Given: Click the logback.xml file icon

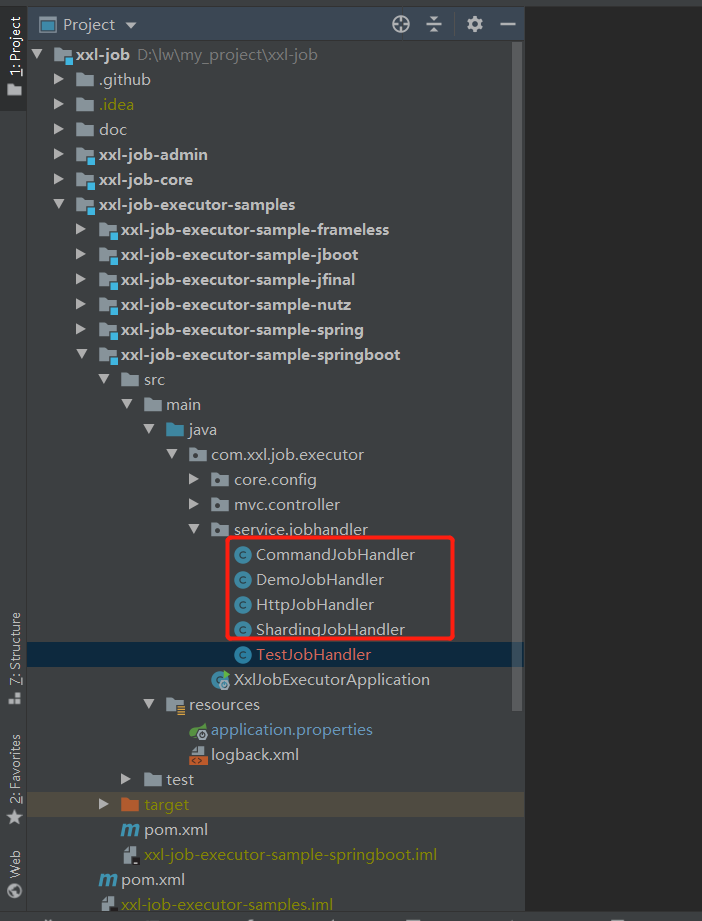Looking at the screenshot, I should [x=199, y=755].
